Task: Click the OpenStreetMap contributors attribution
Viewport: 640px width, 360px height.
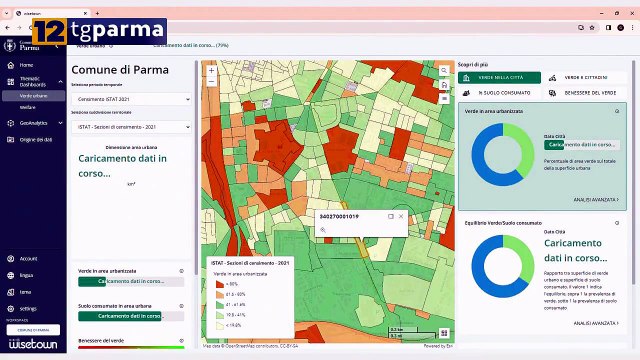Action: tap(258, 346)
